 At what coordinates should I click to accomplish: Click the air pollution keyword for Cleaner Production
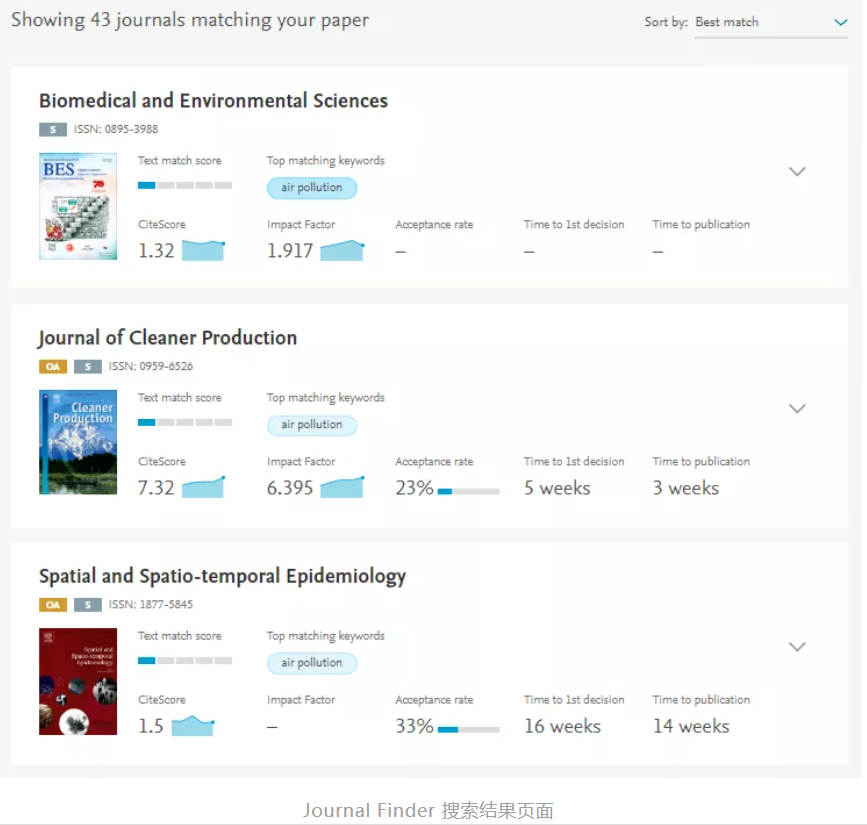(x=312, y=425)
